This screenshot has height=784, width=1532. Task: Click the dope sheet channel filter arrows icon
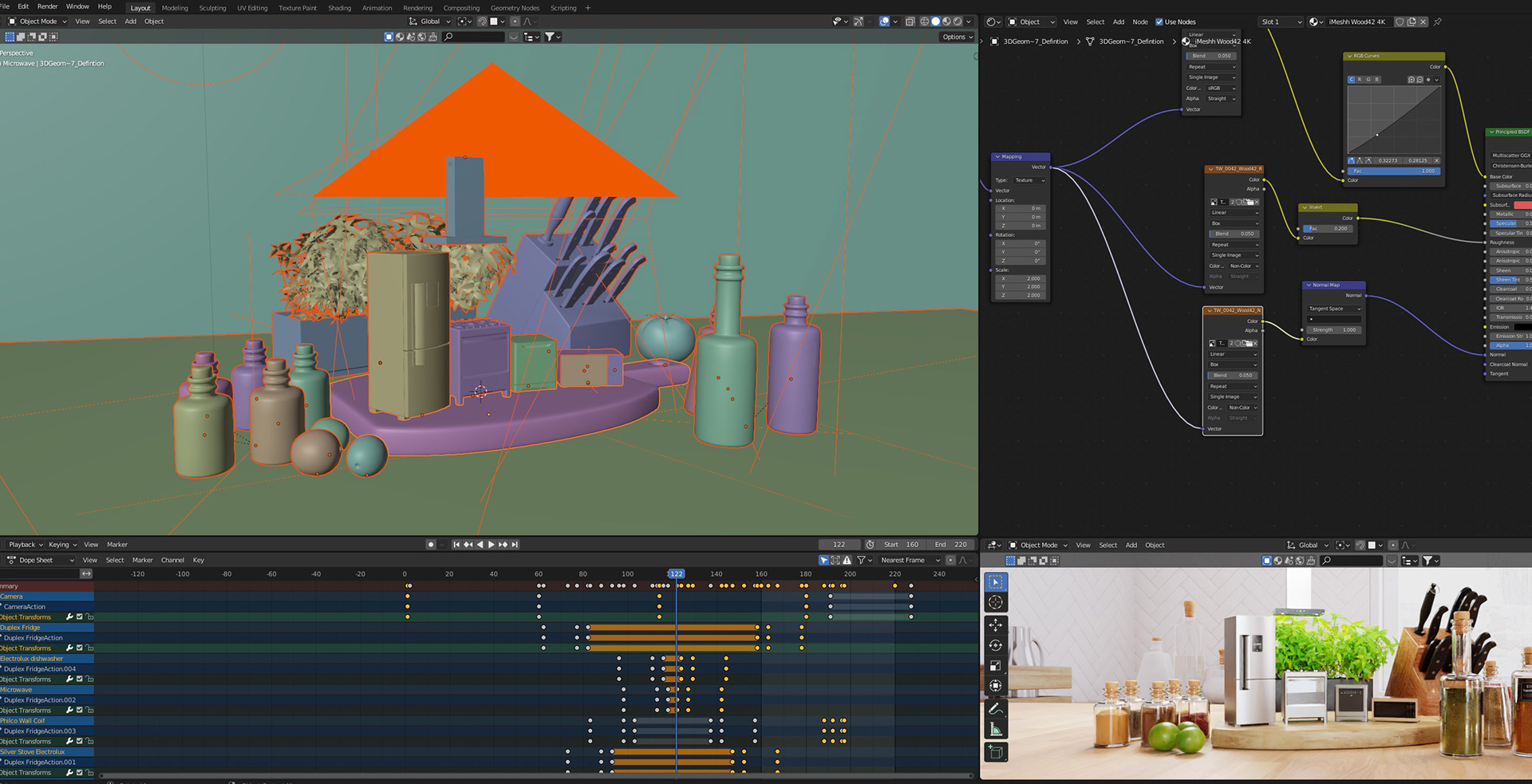[x=86, y=573]
